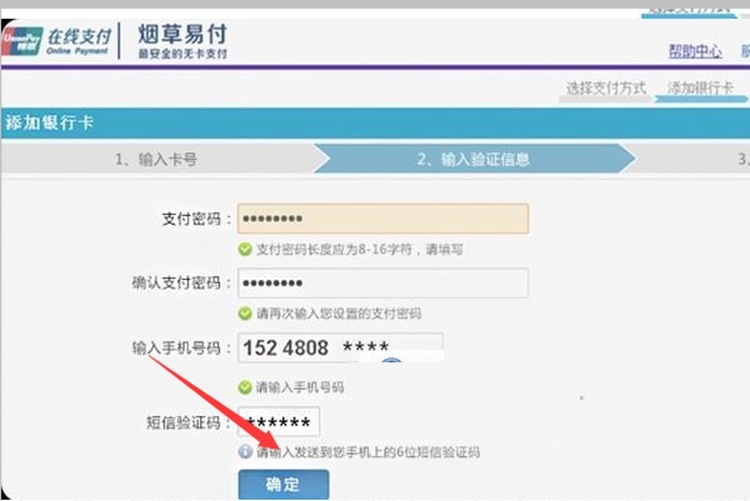Click the 短信验证码 SMS code field
The width and height of the screenshot is (750, 501).
point(279,422)
